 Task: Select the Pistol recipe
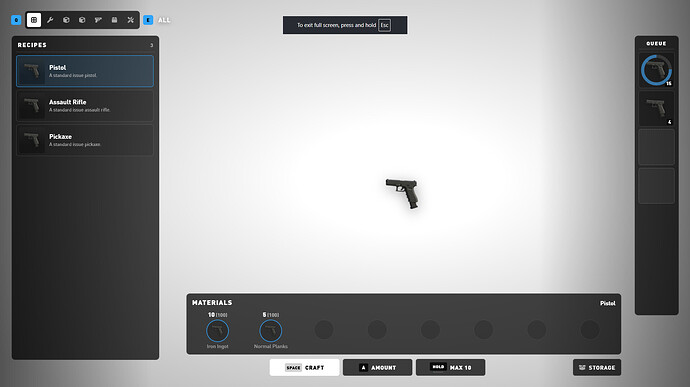point(85,71)
